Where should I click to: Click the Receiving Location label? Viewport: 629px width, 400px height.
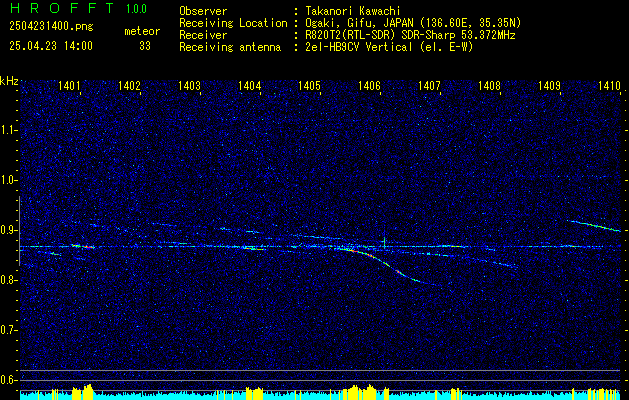[x=233, y=23]
